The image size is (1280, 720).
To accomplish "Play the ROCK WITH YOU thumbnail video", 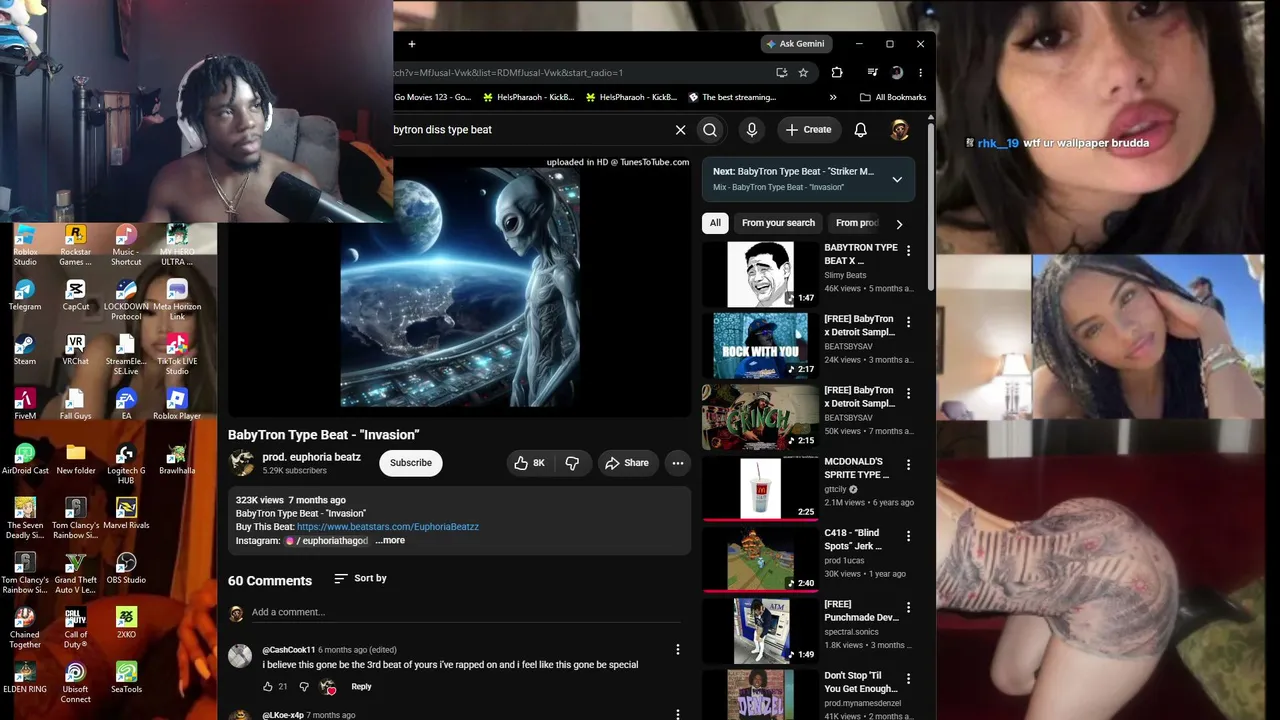I will 760,345.
